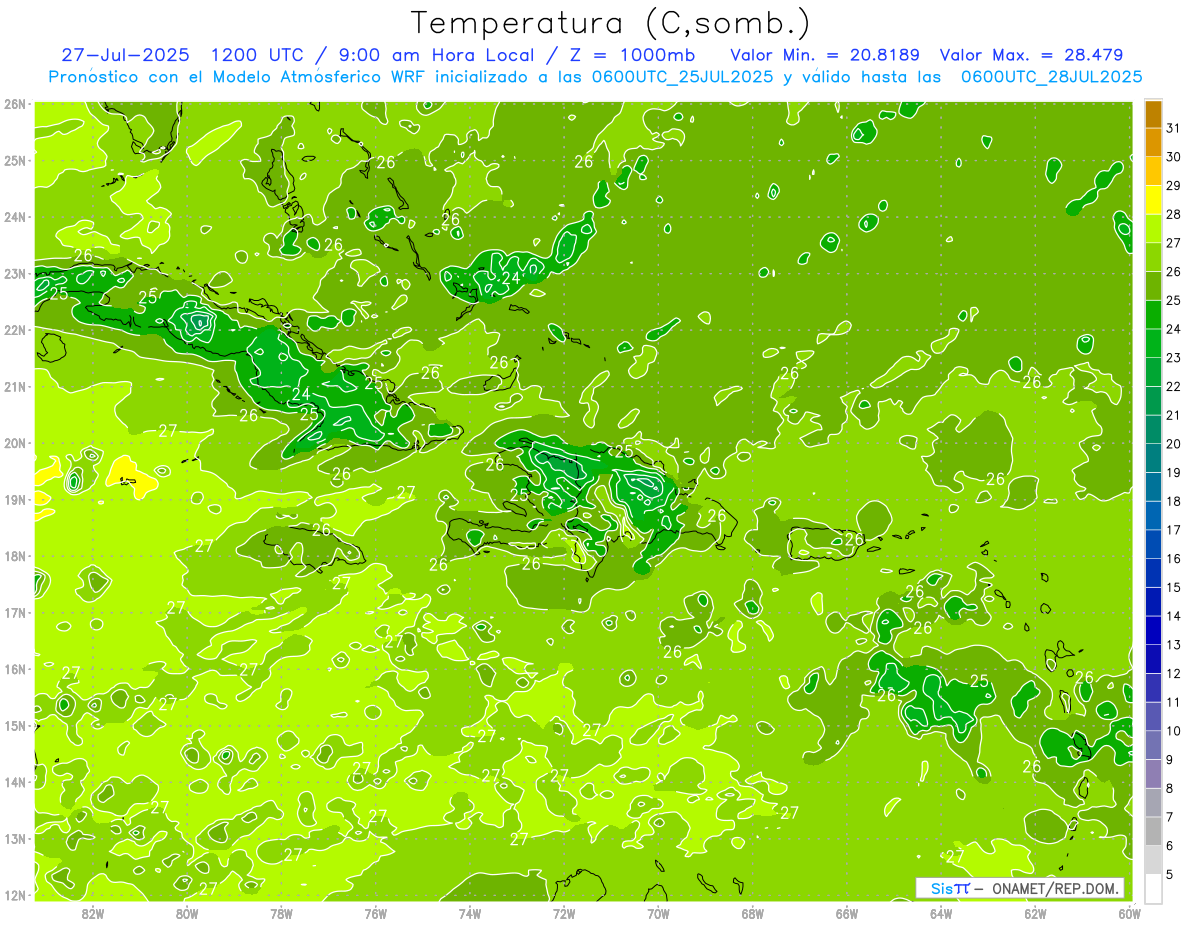Click the color bar value '19'
Viewport: 1200px width, 927px height.
pos(1173,472)
